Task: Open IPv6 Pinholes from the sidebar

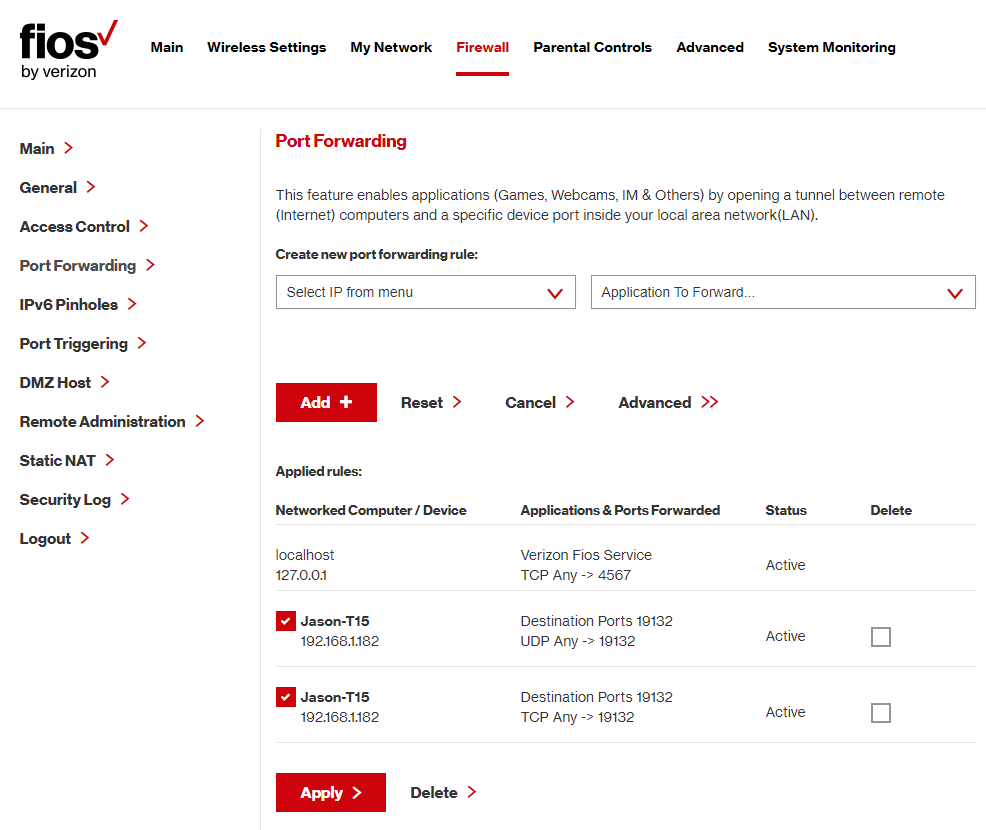Action: pos(68,304)
